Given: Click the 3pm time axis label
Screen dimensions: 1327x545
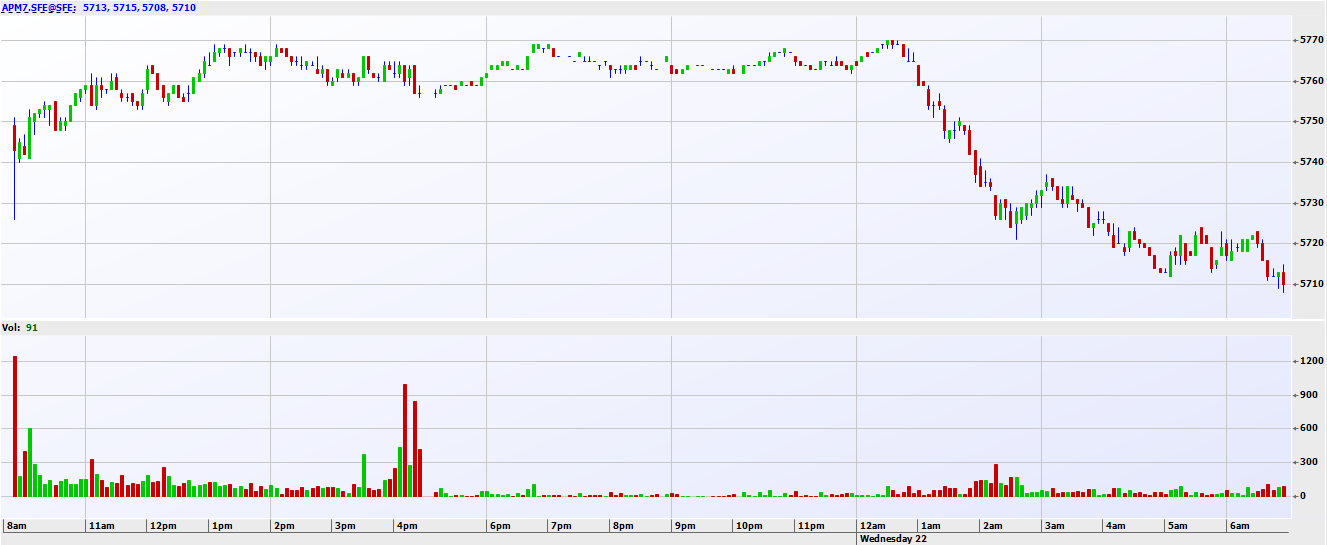Looking at the screenshot, I should (x=346, y=526).
